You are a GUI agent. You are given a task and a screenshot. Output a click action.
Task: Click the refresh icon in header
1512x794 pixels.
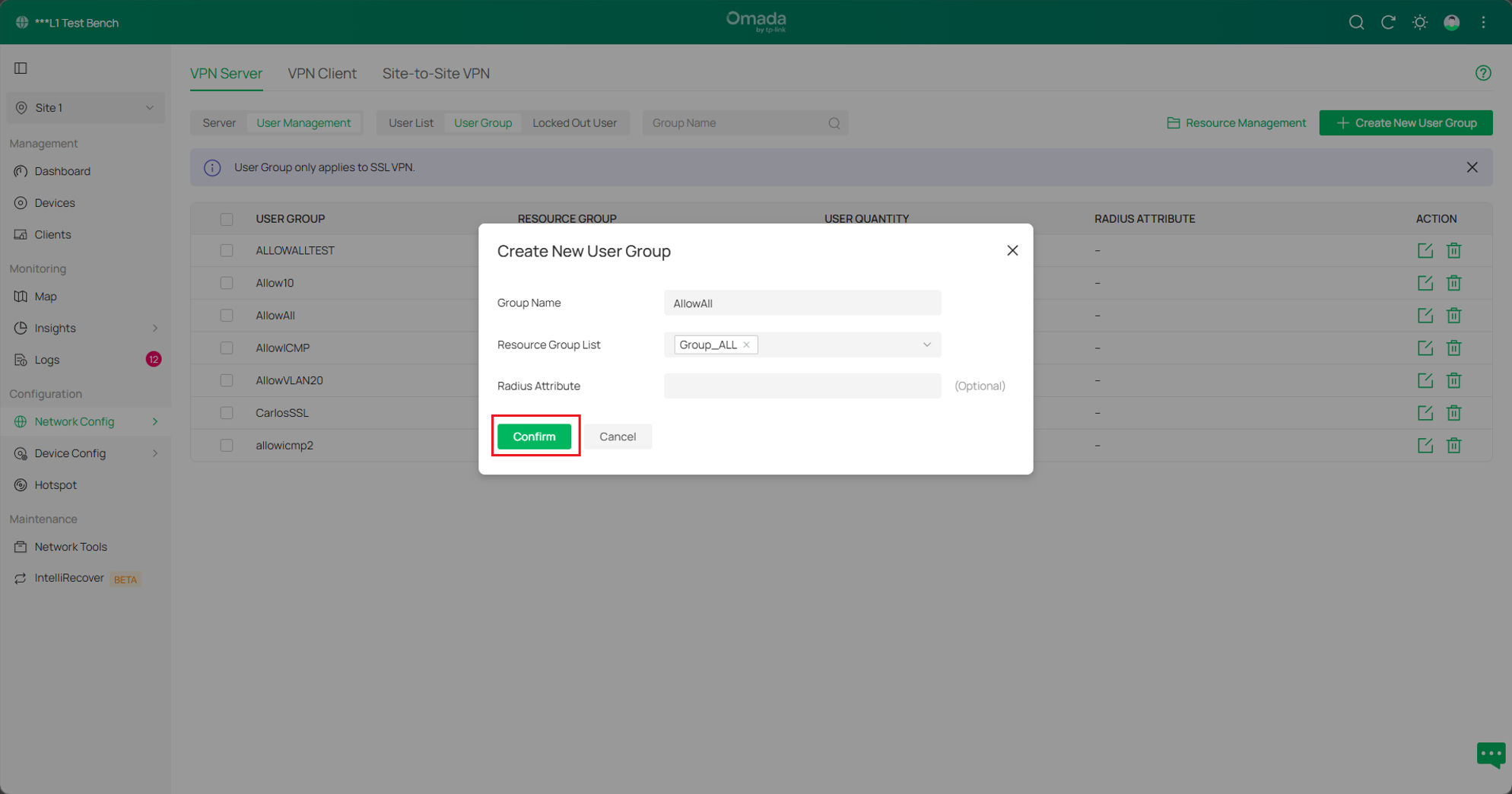(1388, 23)
